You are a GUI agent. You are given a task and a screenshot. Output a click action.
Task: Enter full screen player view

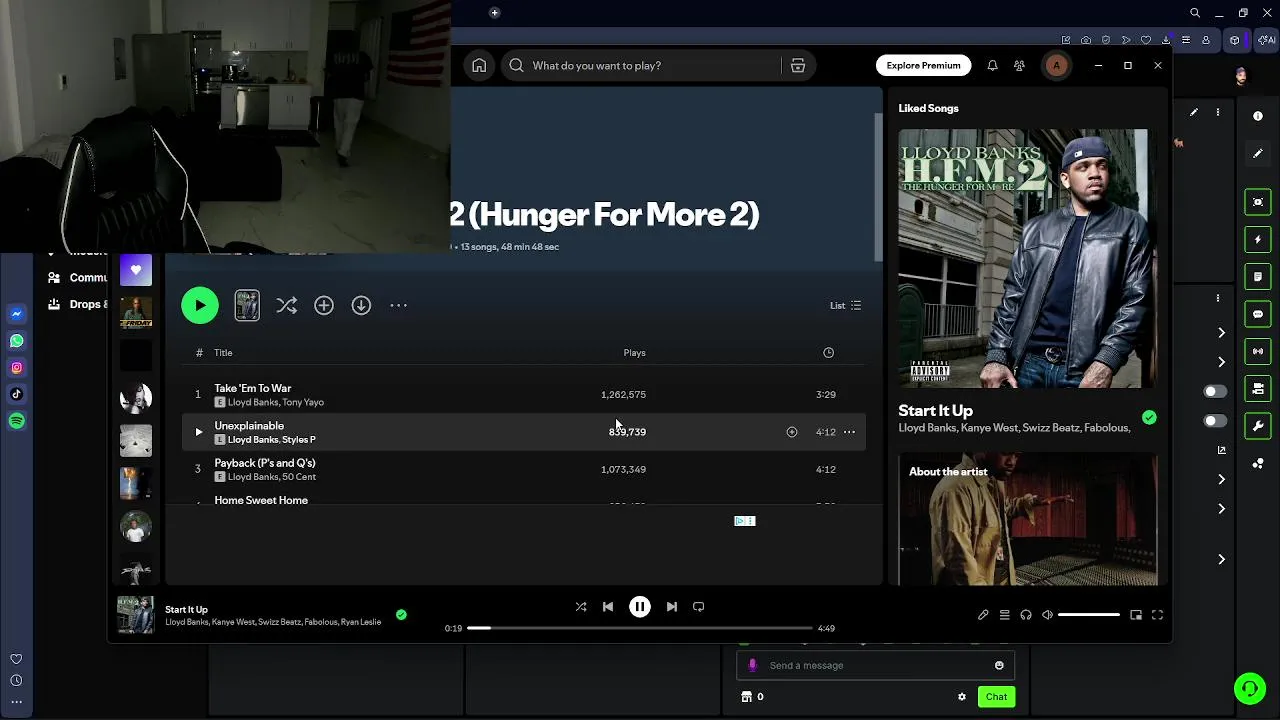click(x=1157, y=615)
